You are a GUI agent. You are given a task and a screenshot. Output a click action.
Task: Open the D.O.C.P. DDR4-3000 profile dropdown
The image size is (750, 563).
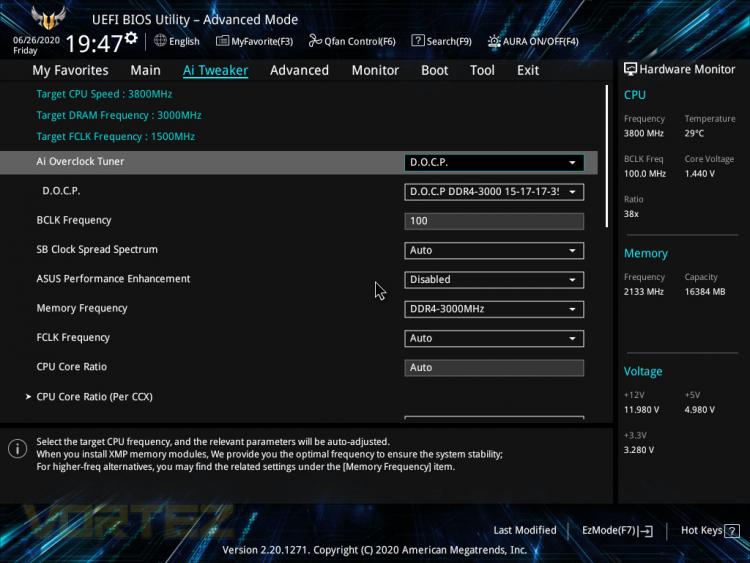[494, 192]
